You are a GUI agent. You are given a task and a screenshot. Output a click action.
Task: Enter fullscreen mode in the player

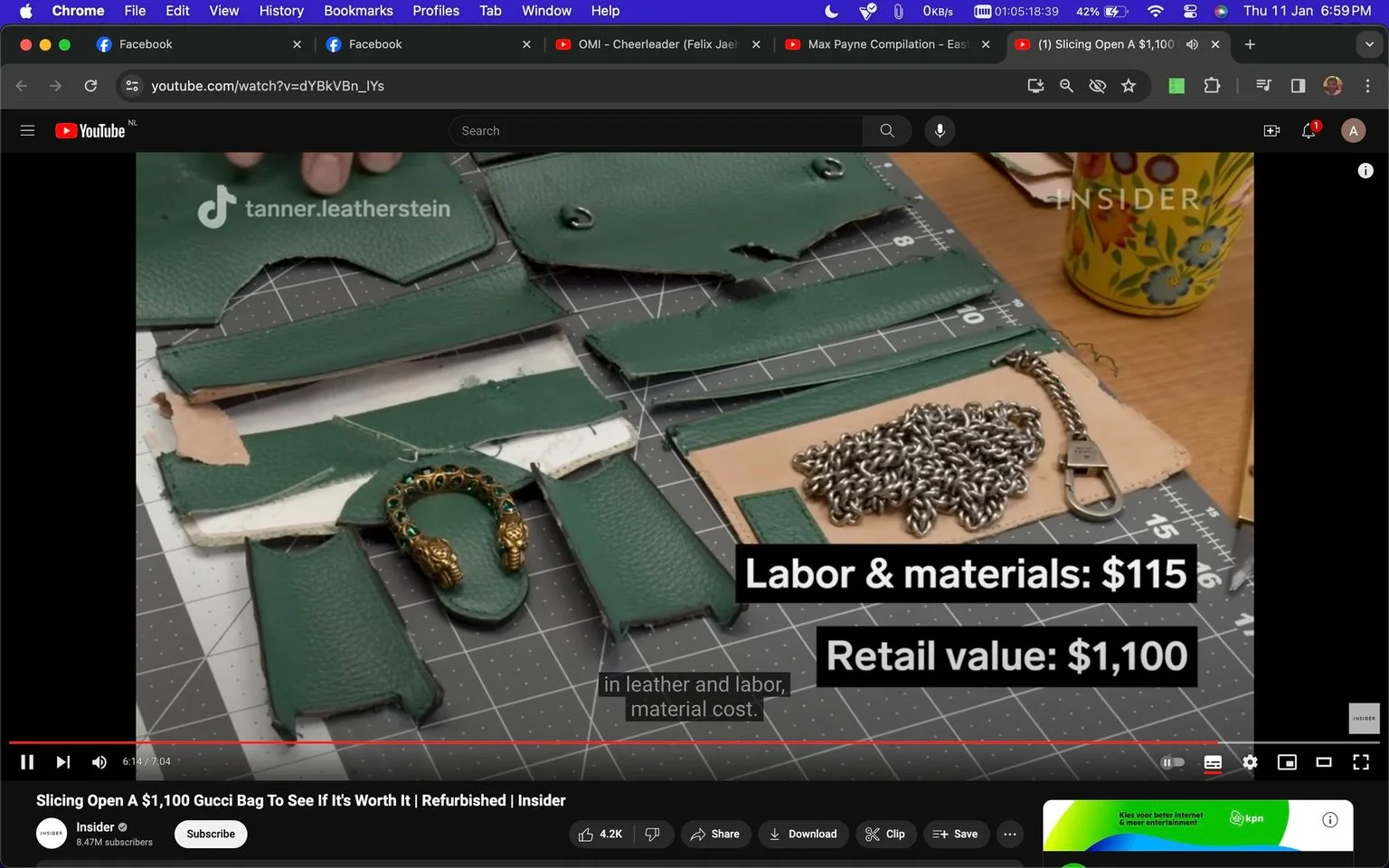(1361, 762)
